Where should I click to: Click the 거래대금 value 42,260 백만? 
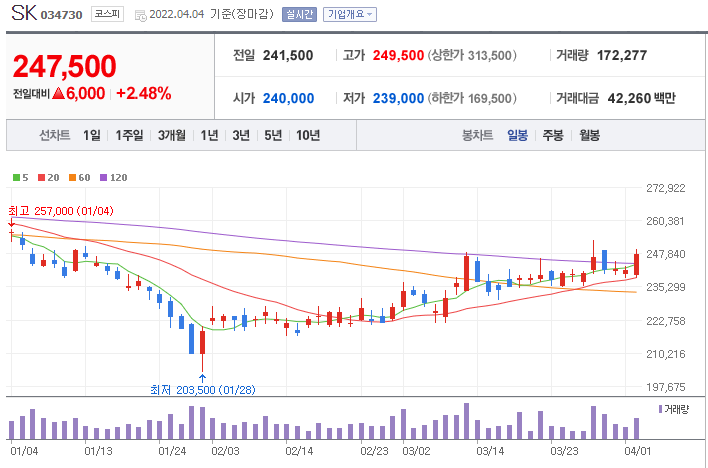click(642, 98)
